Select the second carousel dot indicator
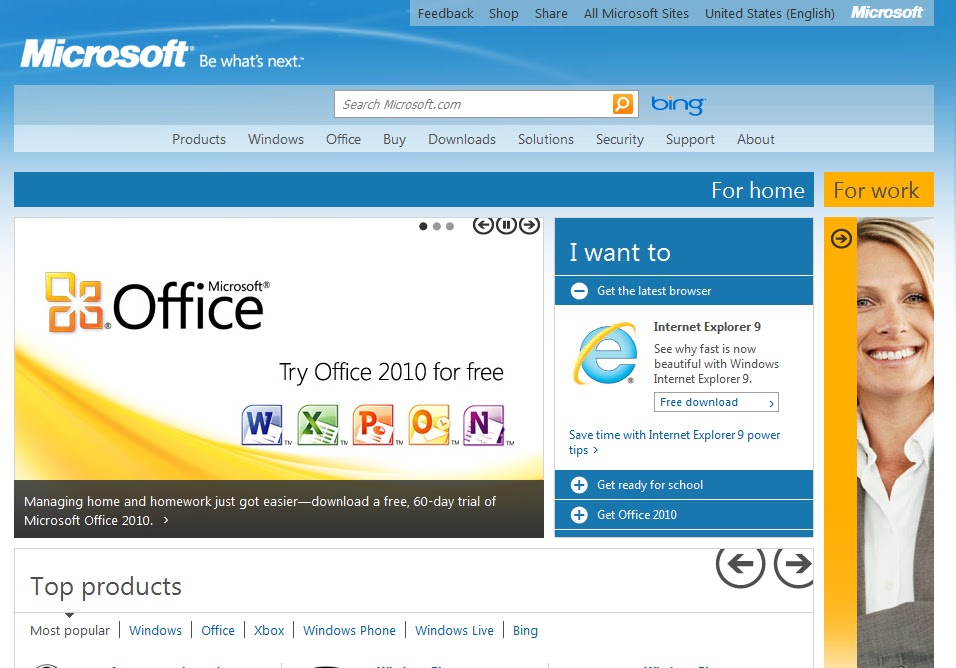The image size is (956, 668). click(437, 226)
